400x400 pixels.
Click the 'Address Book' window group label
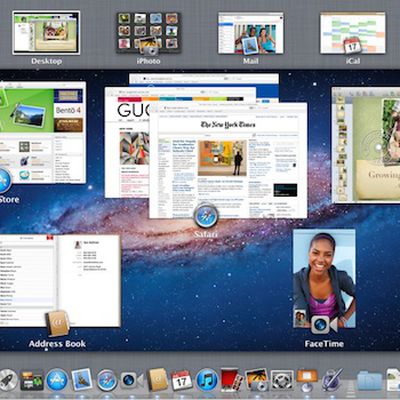pyautogui.click(x=57, y=344)
